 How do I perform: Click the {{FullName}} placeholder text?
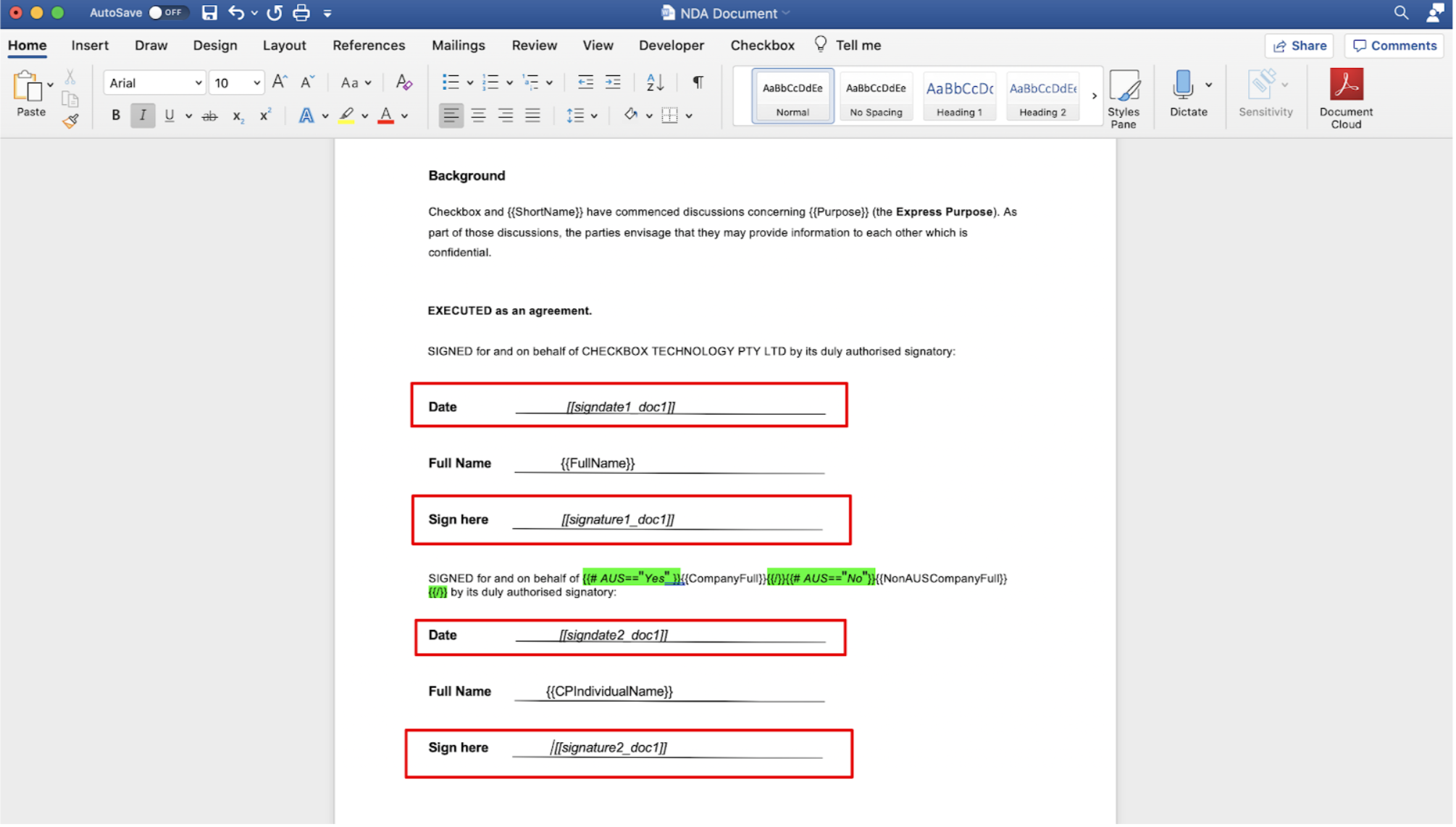coord(598,464)
